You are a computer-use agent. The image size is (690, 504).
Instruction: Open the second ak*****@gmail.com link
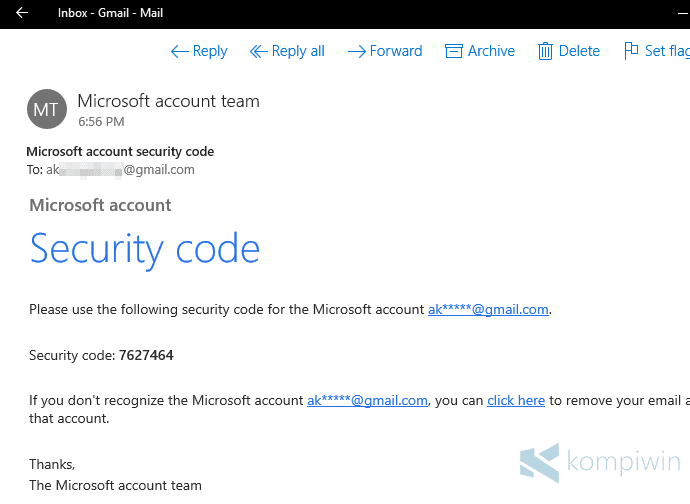point(367,401)
